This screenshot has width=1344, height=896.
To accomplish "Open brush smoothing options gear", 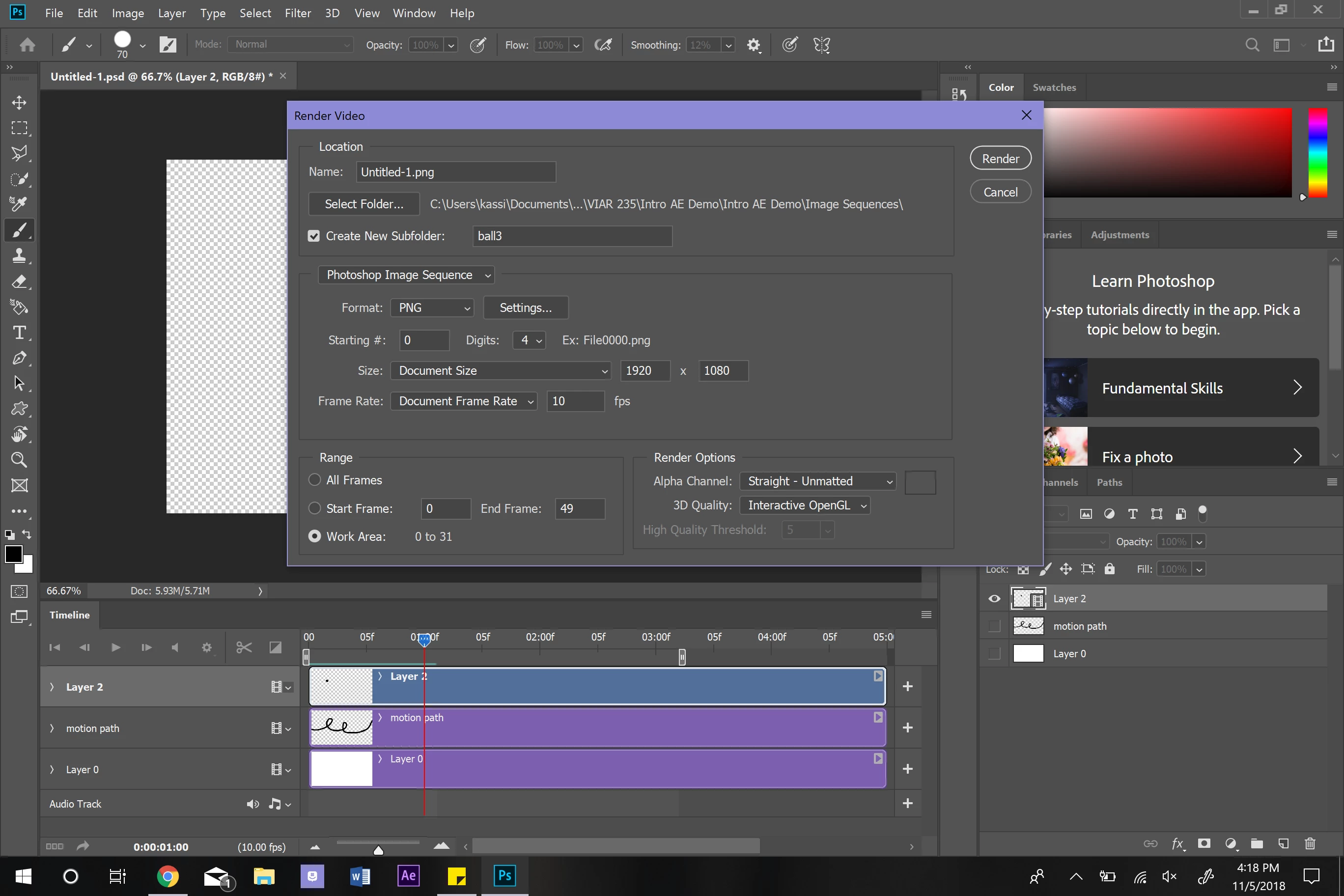I will (x=754, y=45).
